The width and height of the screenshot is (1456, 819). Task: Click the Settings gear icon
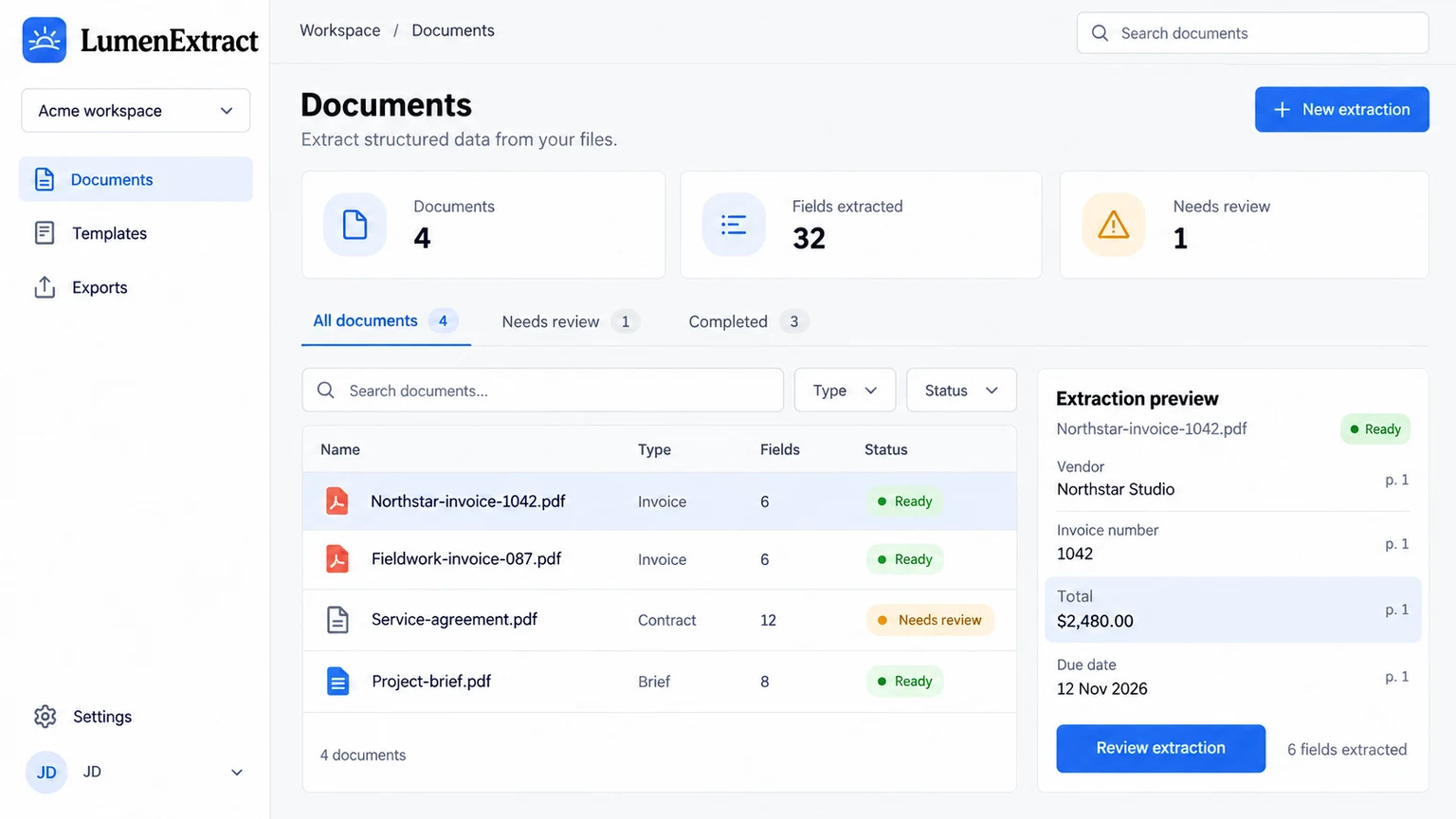45,717
